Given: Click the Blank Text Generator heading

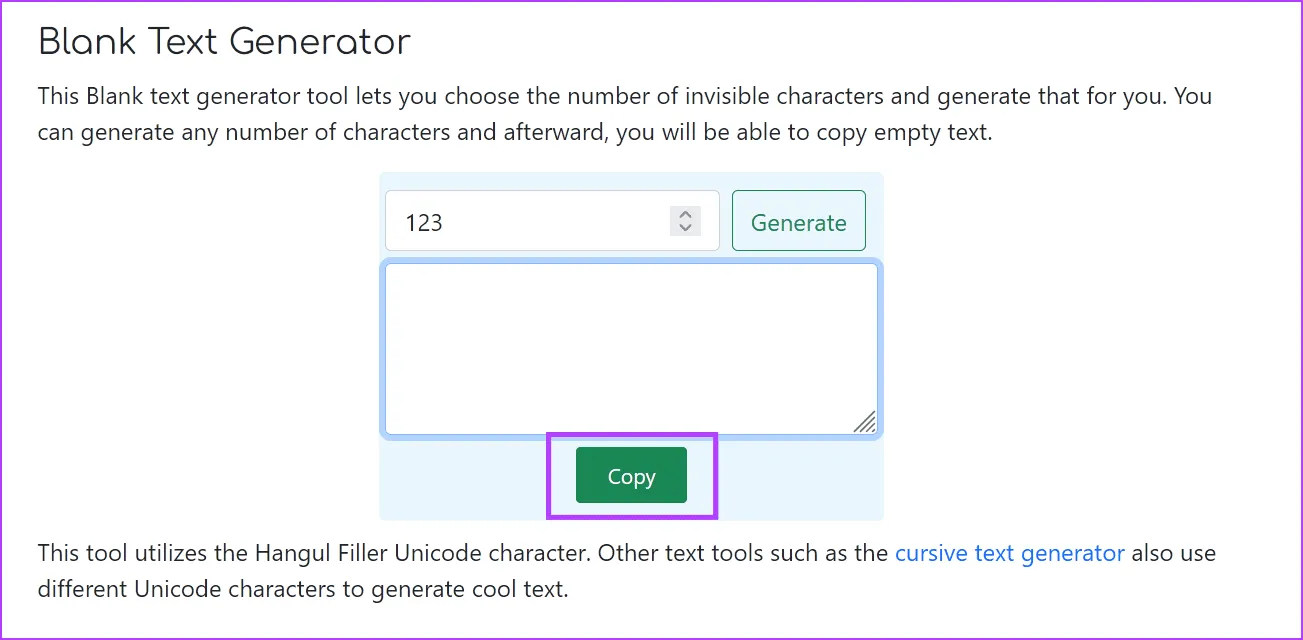Looking at the screenshot, I should coord(224,42).
